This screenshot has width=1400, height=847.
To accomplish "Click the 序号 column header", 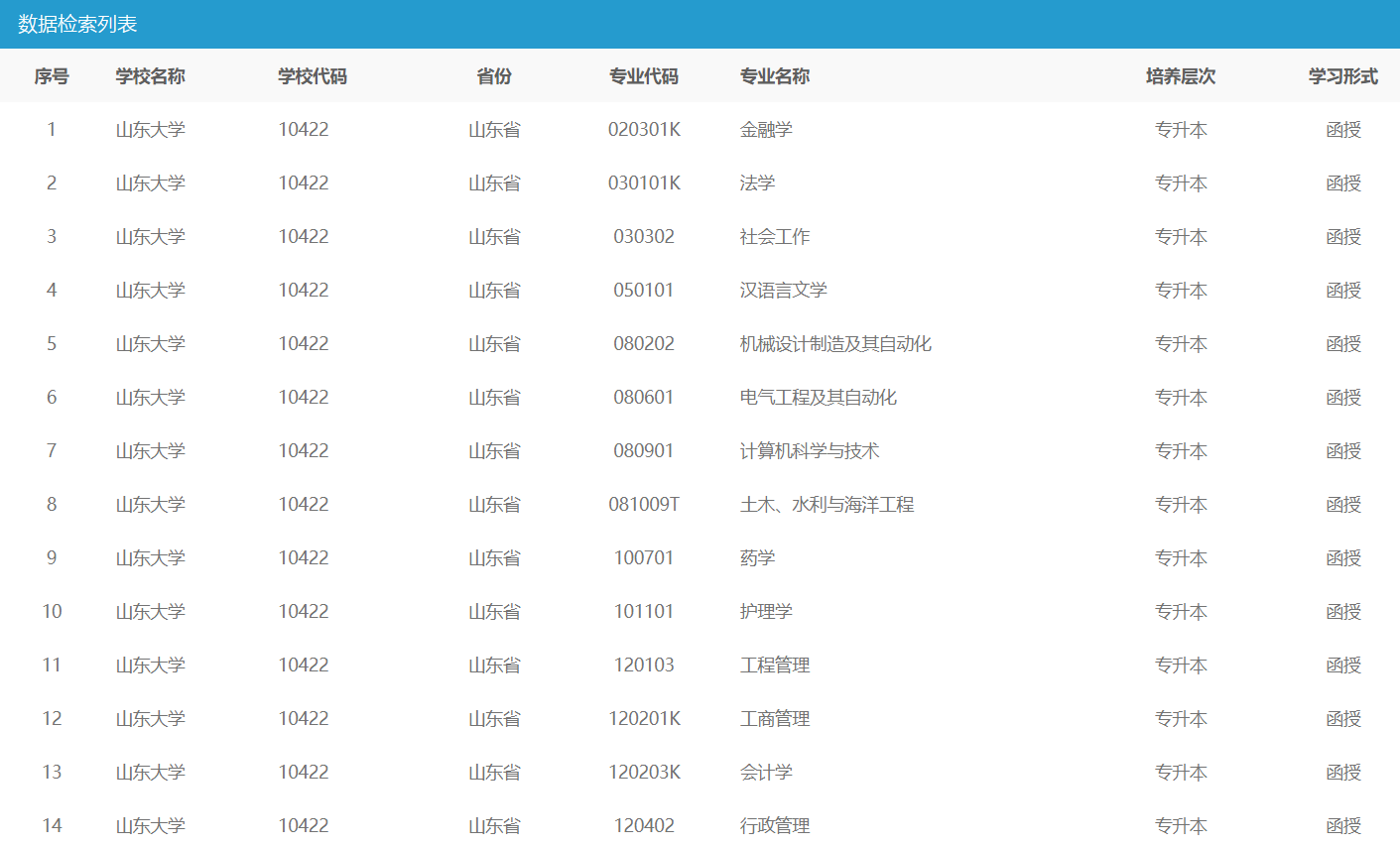I will pos(52,76).
